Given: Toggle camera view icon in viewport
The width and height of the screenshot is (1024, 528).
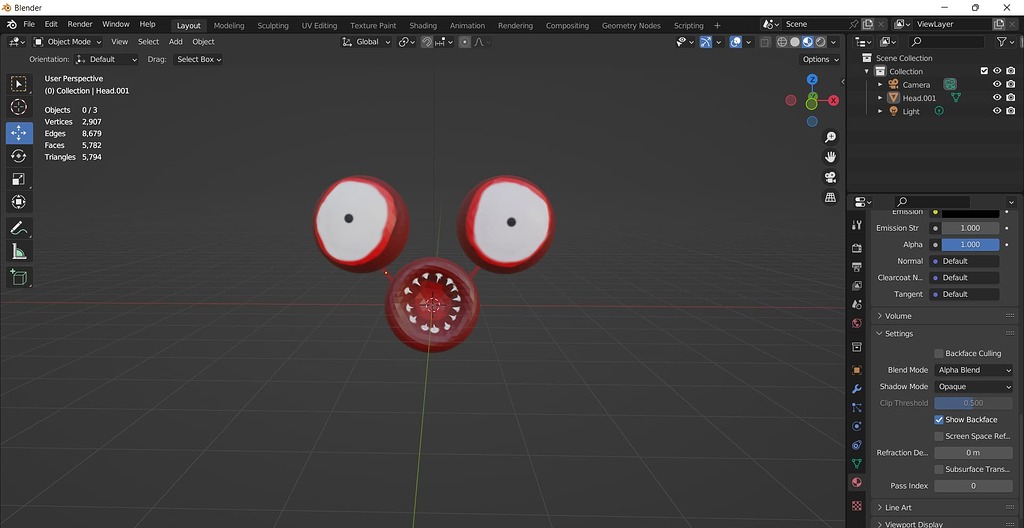Looking at the screenshot, I should (830, 177).
